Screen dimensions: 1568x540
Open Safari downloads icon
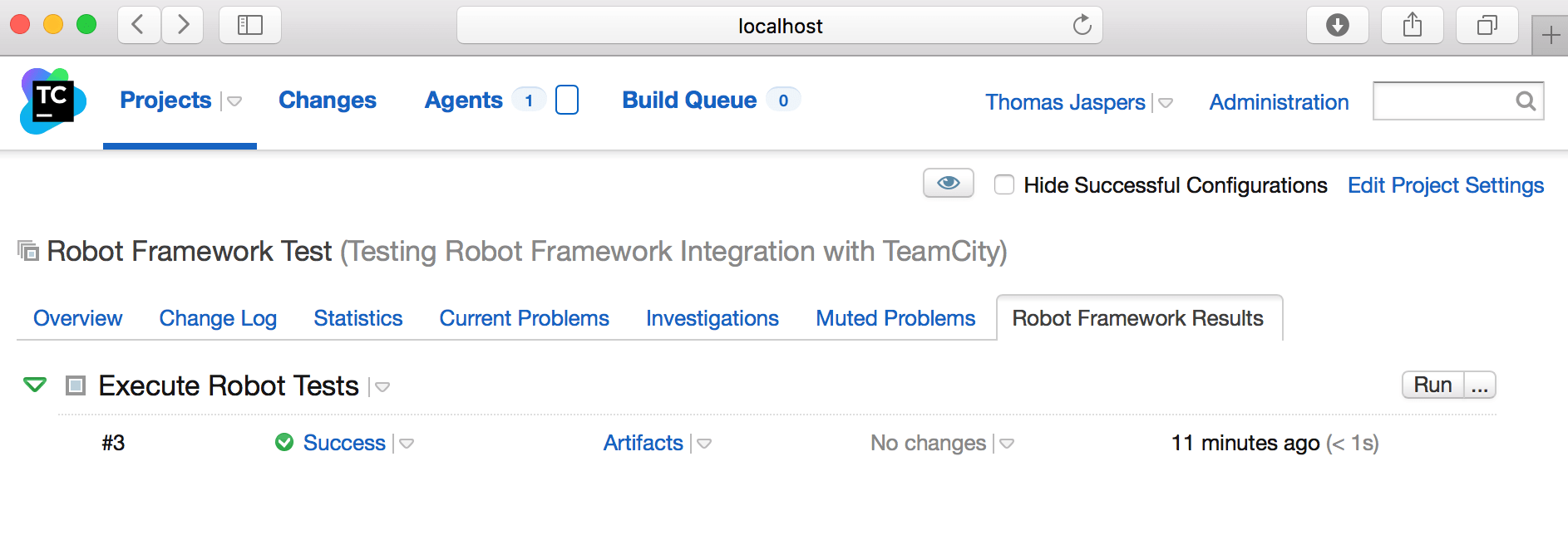(x=1337, y=26)
